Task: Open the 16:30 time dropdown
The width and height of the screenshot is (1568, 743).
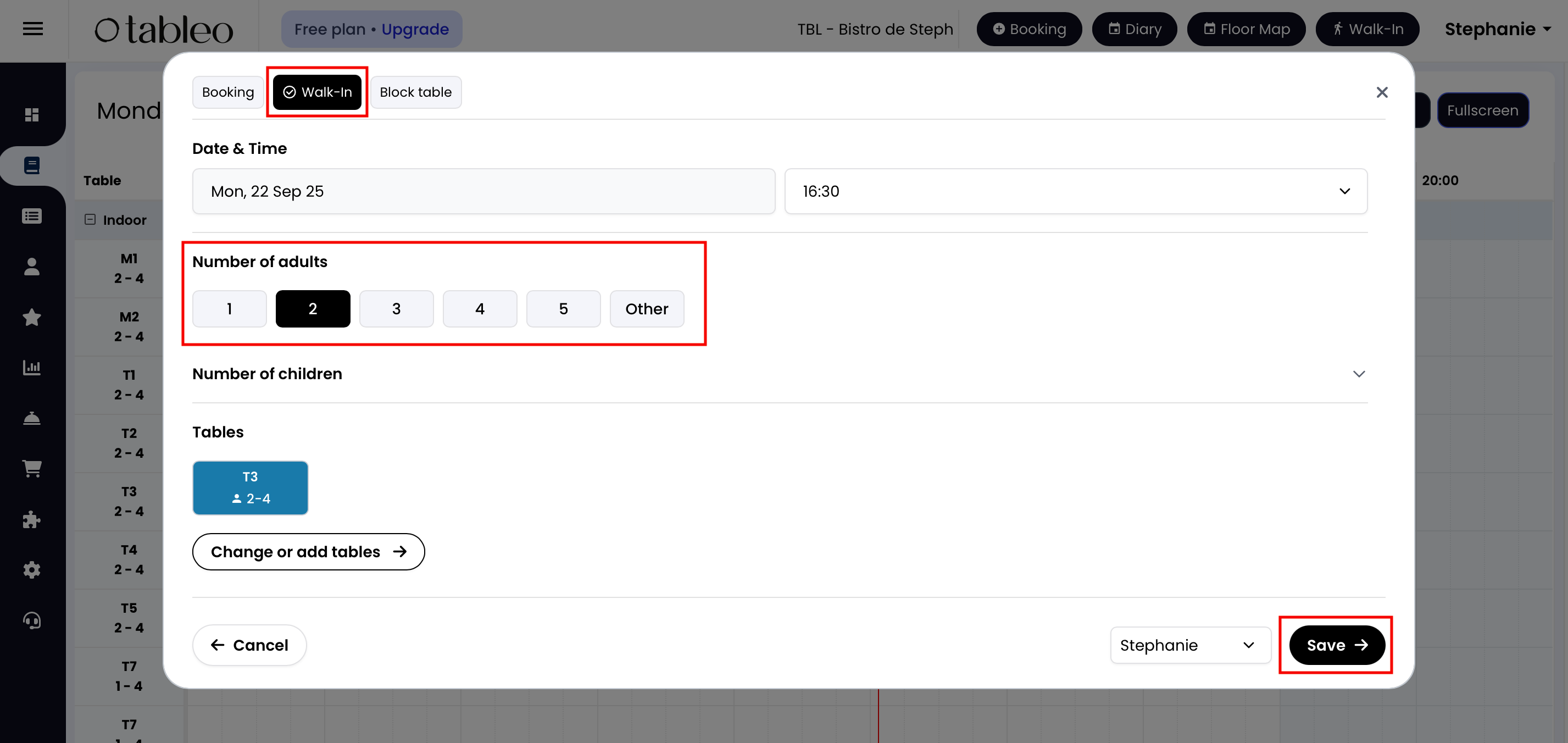Action: point(1076,191)
